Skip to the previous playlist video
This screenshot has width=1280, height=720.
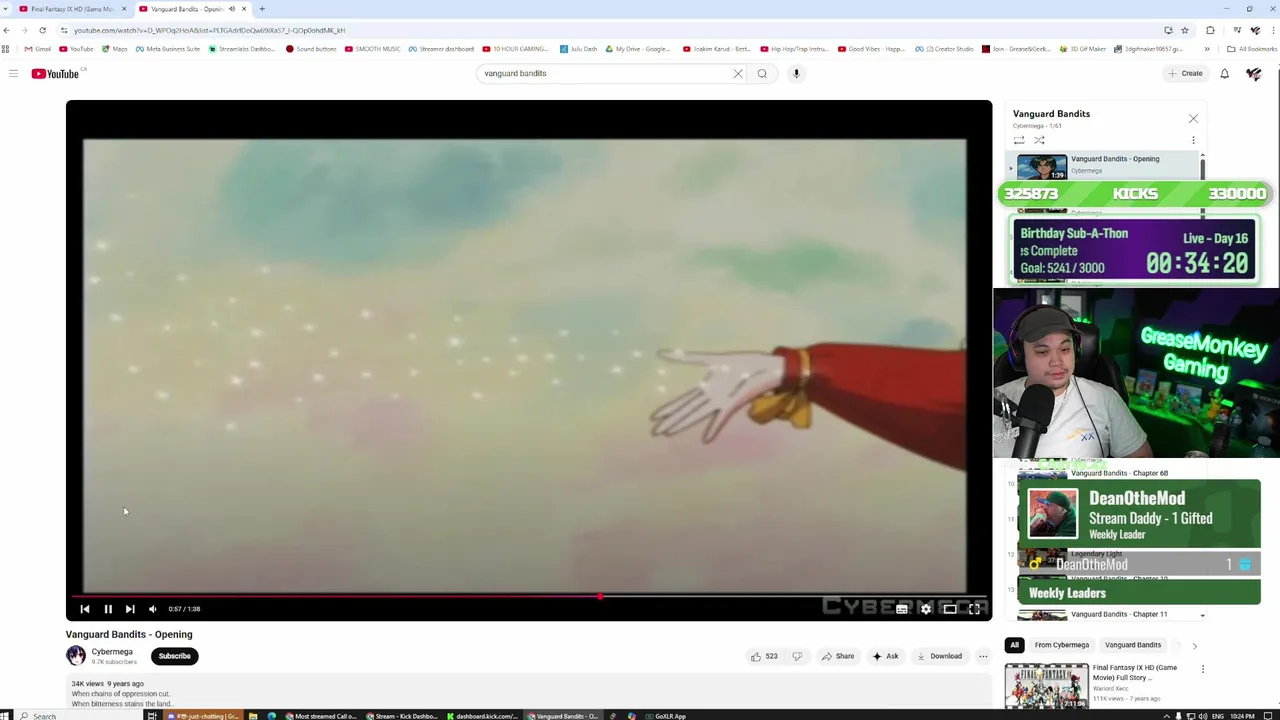[85, 609]
